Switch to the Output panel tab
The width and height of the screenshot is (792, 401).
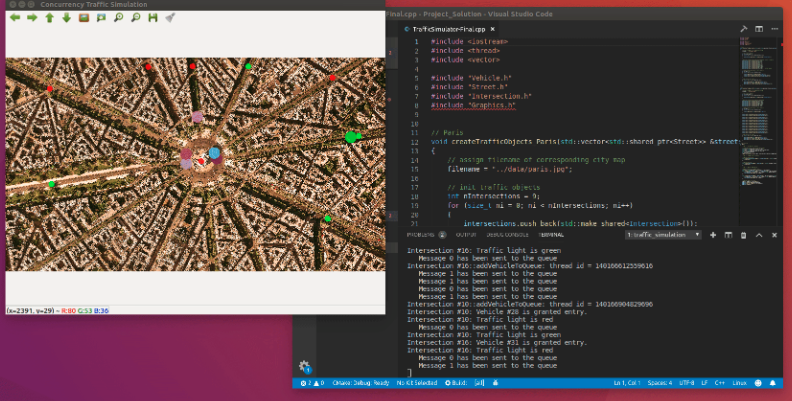(466, 235)
